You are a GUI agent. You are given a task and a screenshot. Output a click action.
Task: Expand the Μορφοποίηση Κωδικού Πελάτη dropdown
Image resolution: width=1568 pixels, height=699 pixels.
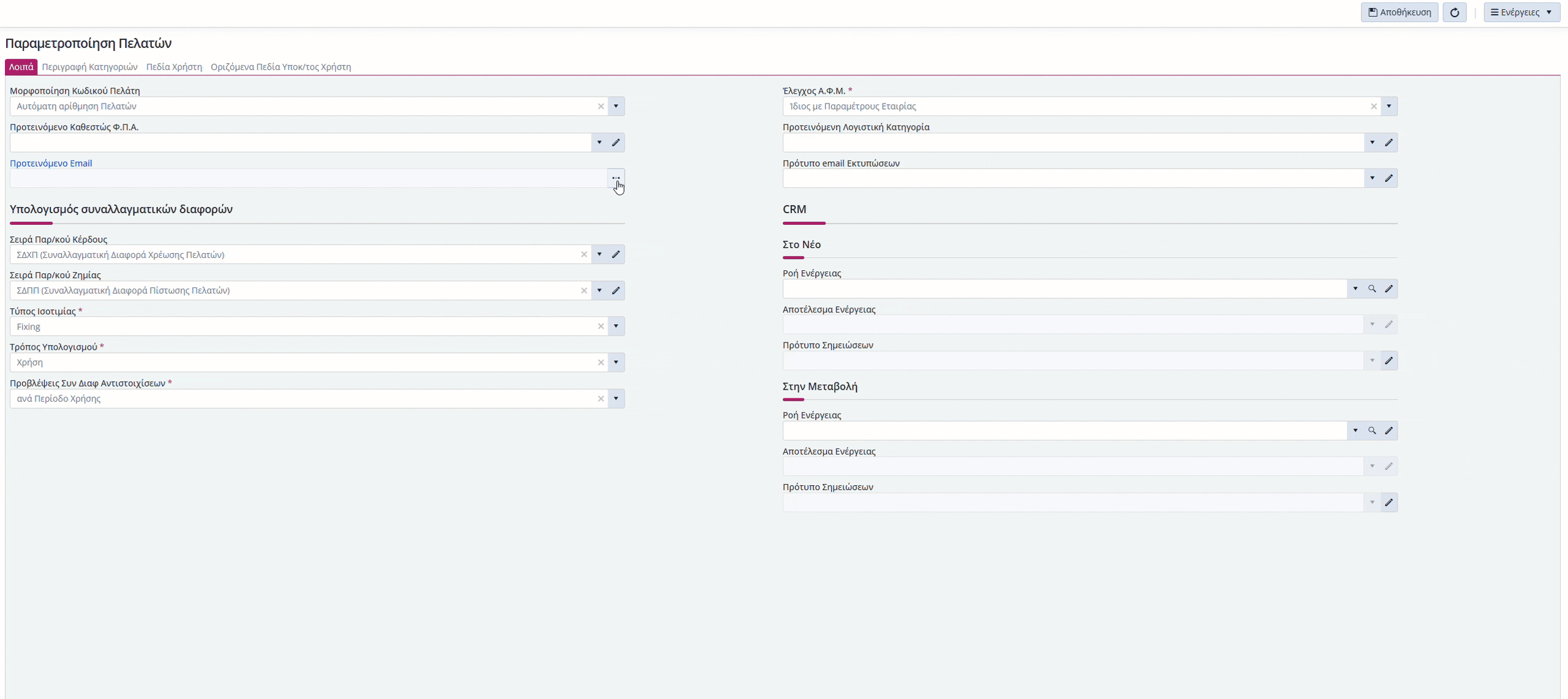tap(616, 106)
